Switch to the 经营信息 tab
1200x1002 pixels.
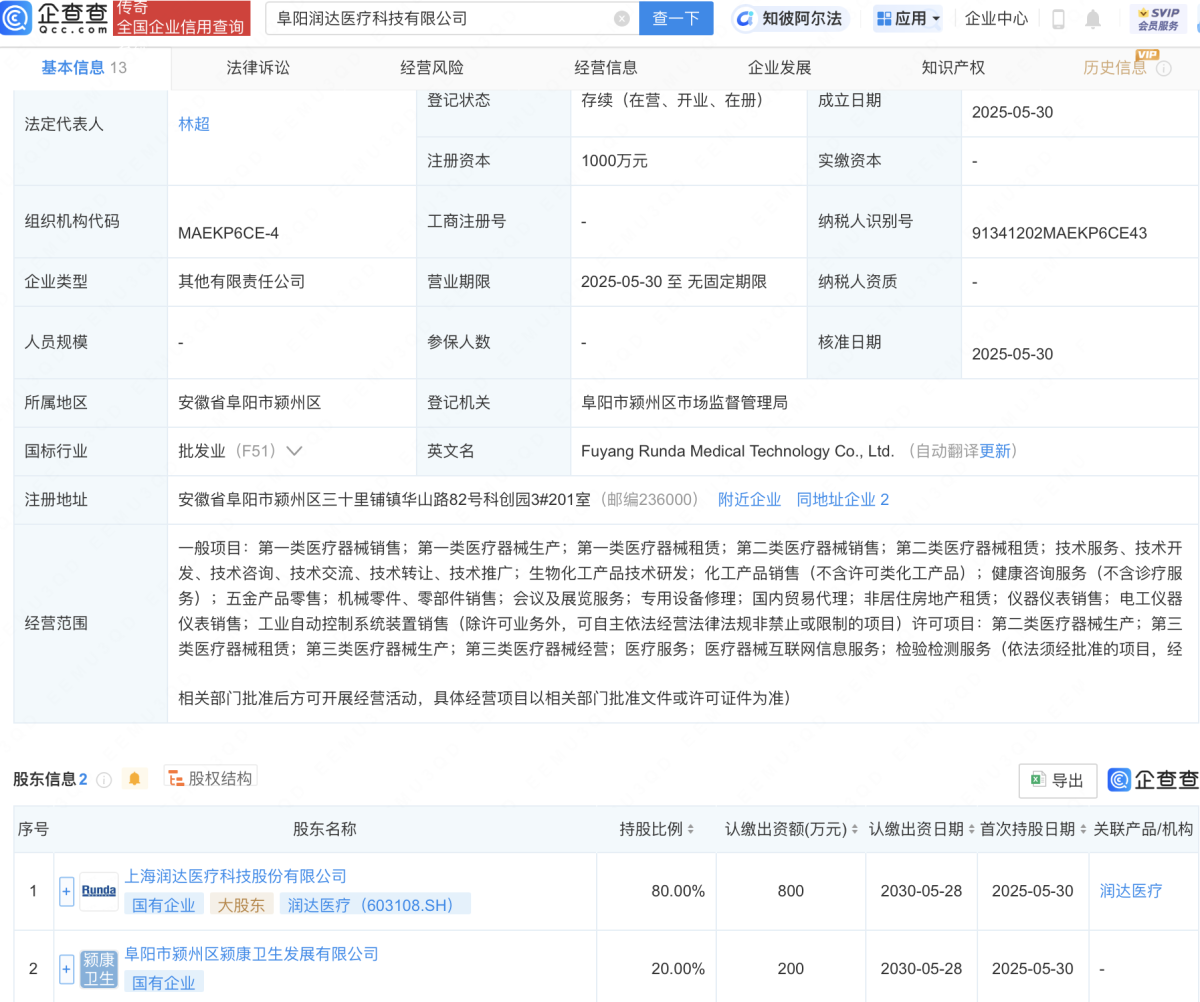tap(606, 68)
